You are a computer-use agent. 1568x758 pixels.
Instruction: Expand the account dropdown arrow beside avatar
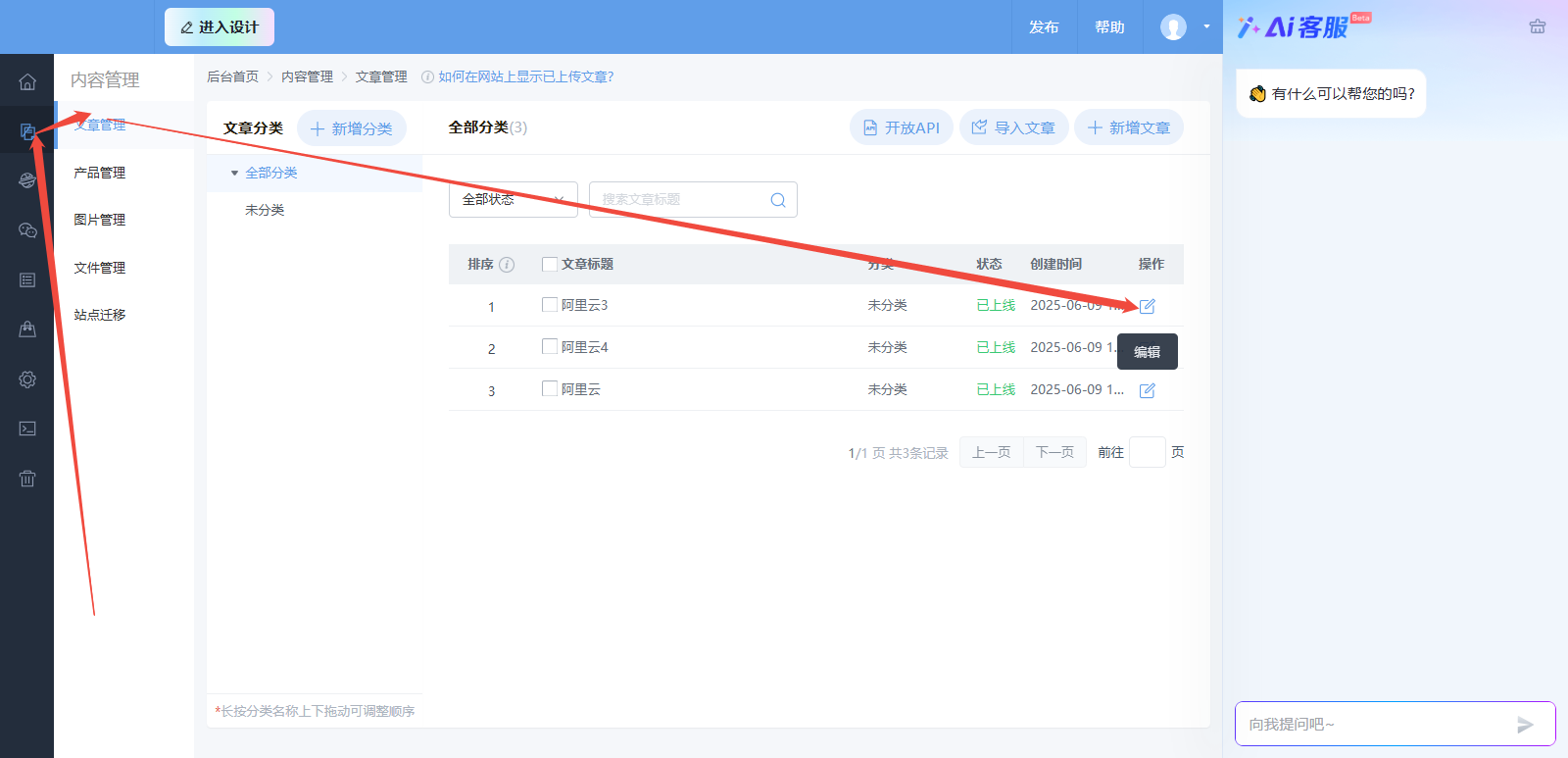pyautogui.click(x=1206, y=27)
